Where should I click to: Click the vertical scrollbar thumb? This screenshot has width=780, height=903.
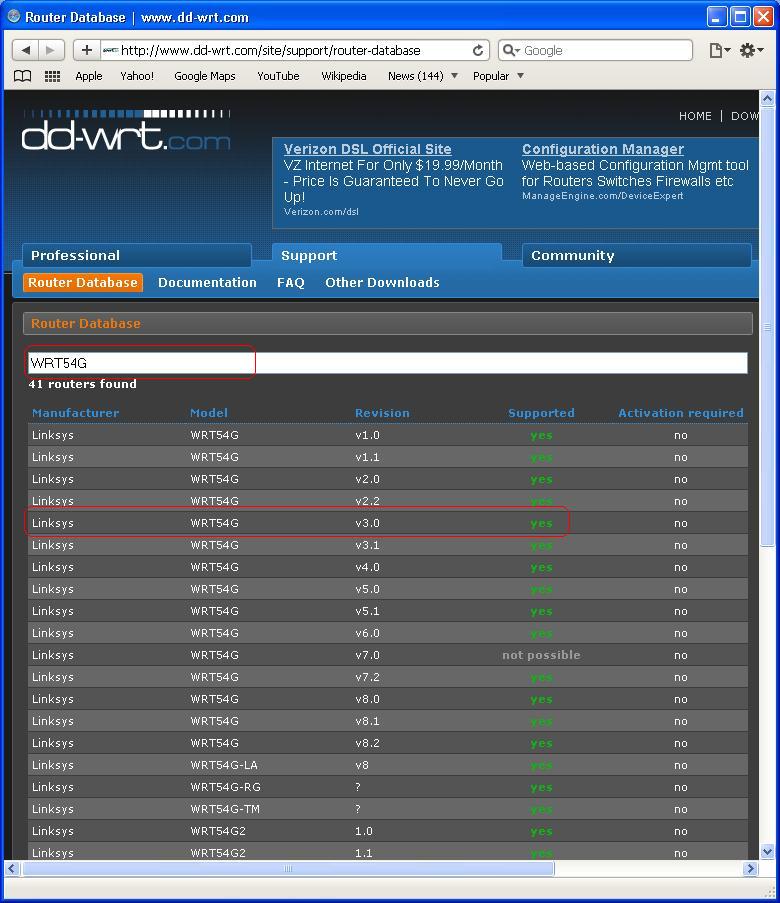pos(767,326)
